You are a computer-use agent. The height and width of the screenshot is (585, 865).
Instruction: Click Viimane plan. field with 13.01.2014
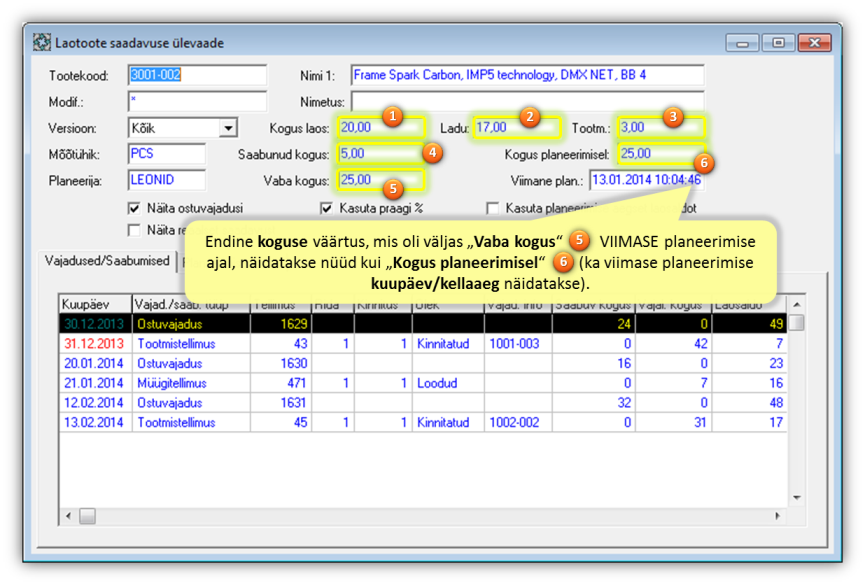pyautogui.click(x=647, y=180)
